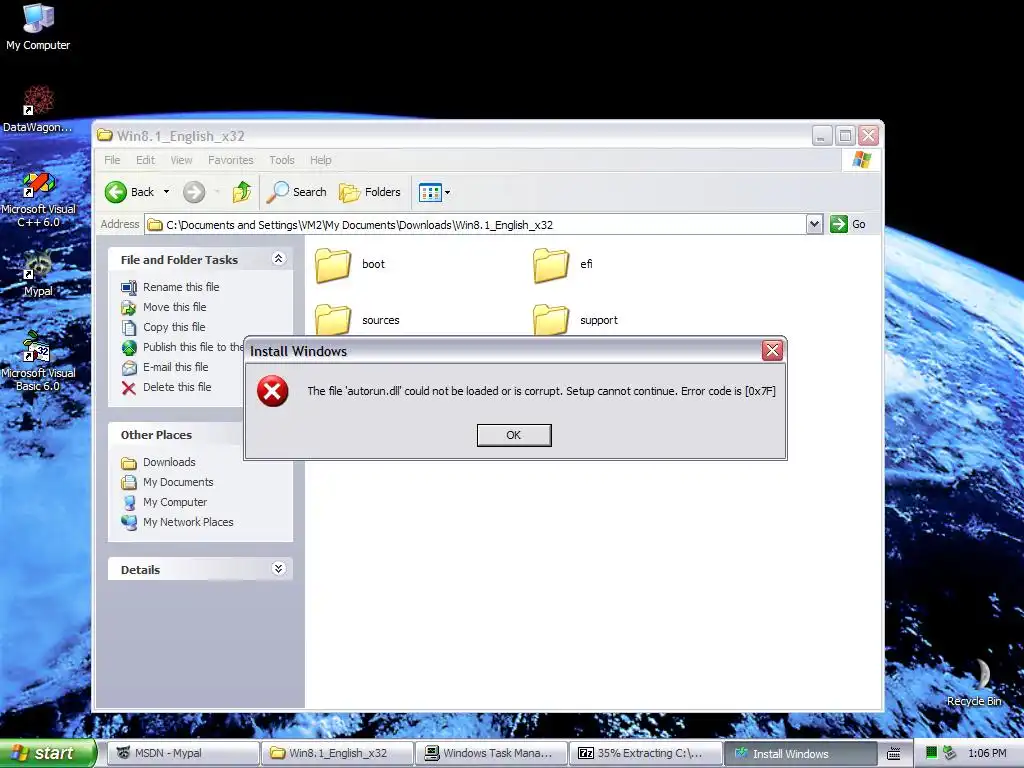Open the Recycle Bin icon
This screenshot has width=1024, height=768.
click(974, 682)
